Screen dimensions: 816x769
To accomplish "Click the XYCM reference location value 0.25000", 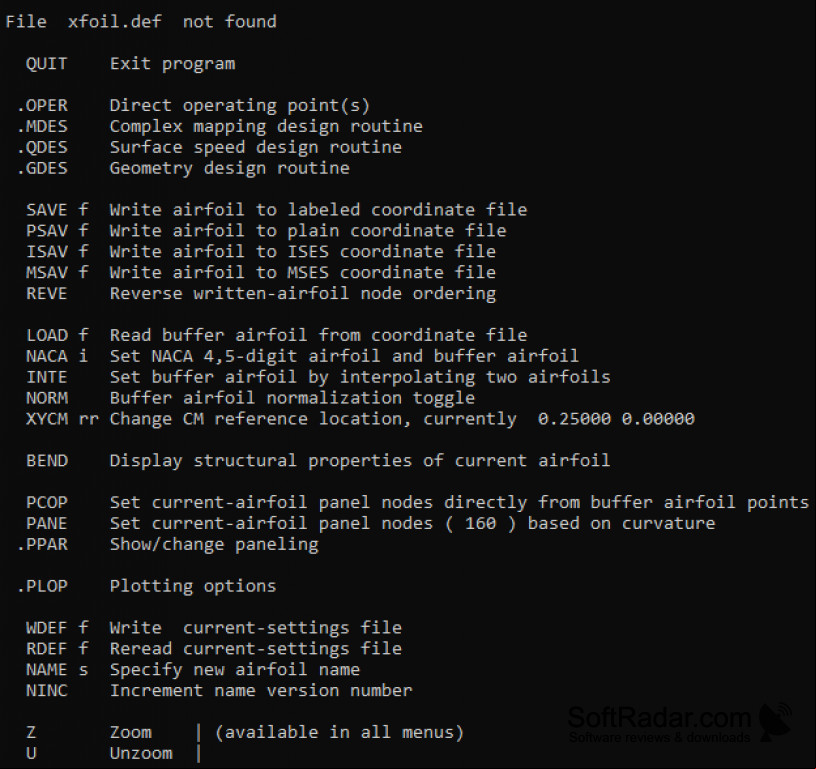I will coord(574,419).
